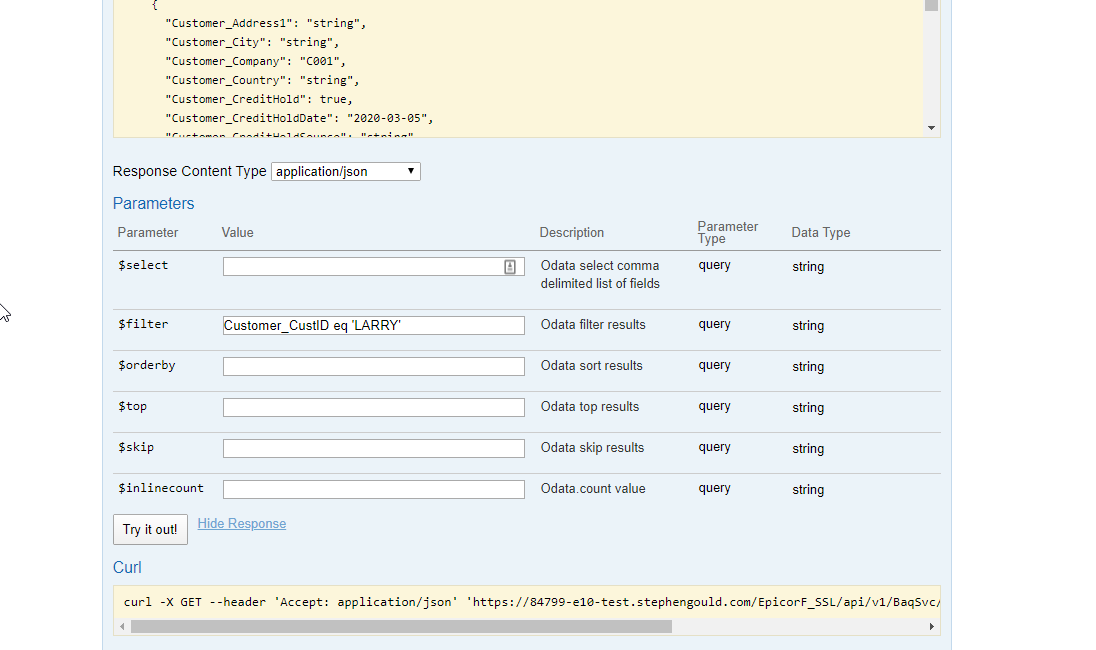The image size is (1096, 650).
Task: Click the $skip value input field
Action: (374, 448)
